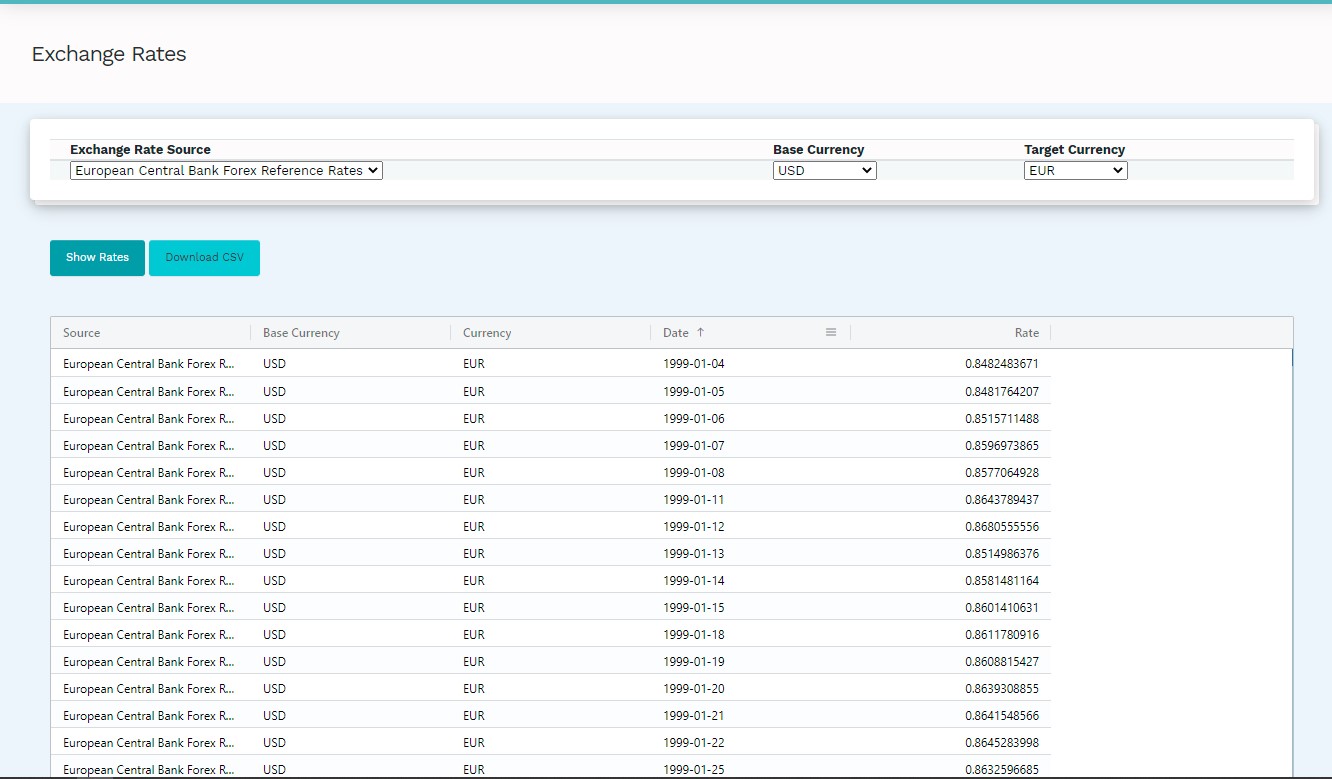
Task: Open the Target Currency dropdown
Action: pyautogui.click(x=1075, y=171)
